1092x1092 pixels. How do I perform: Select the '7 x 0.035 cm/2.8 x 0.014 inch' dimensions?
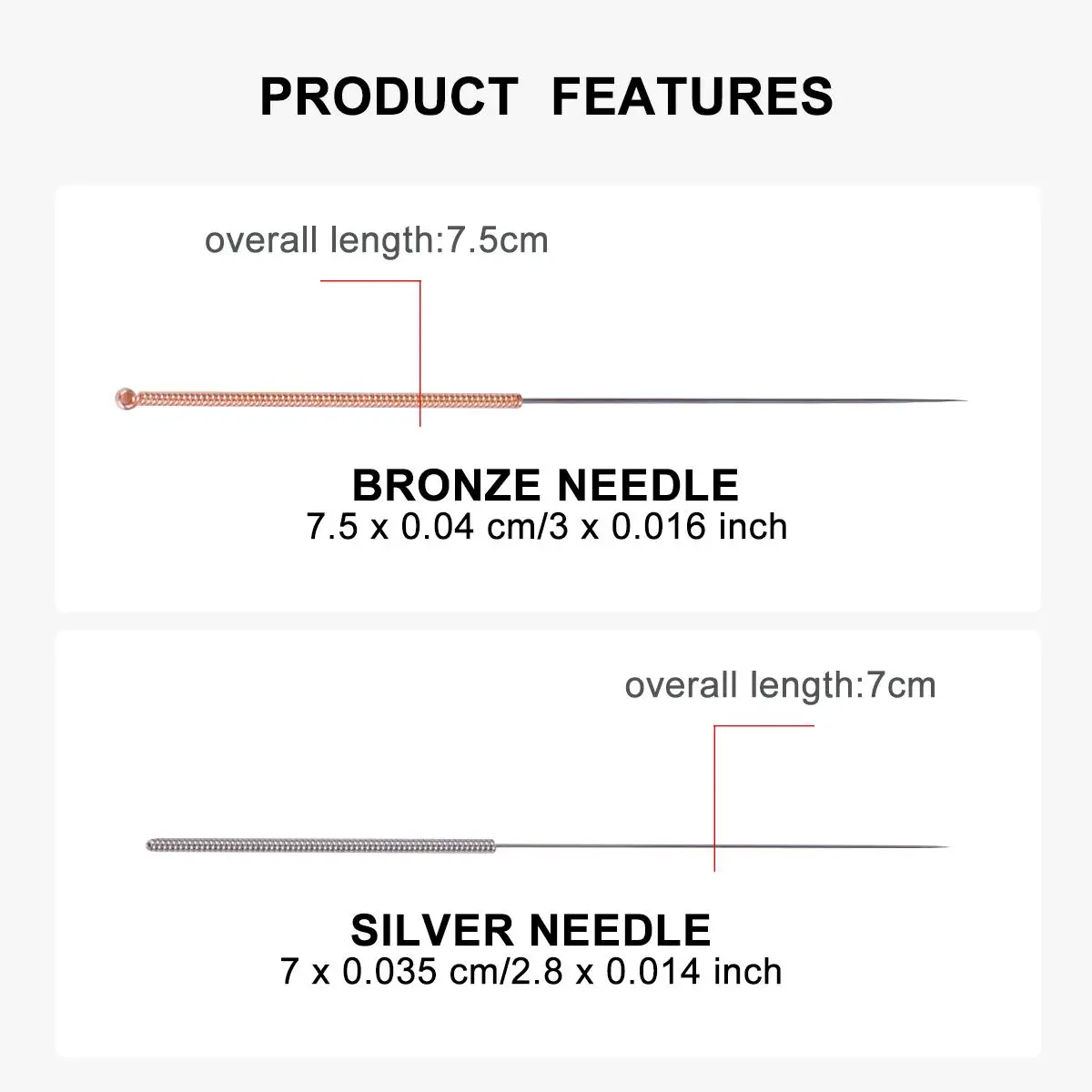[x=531, y=972]
